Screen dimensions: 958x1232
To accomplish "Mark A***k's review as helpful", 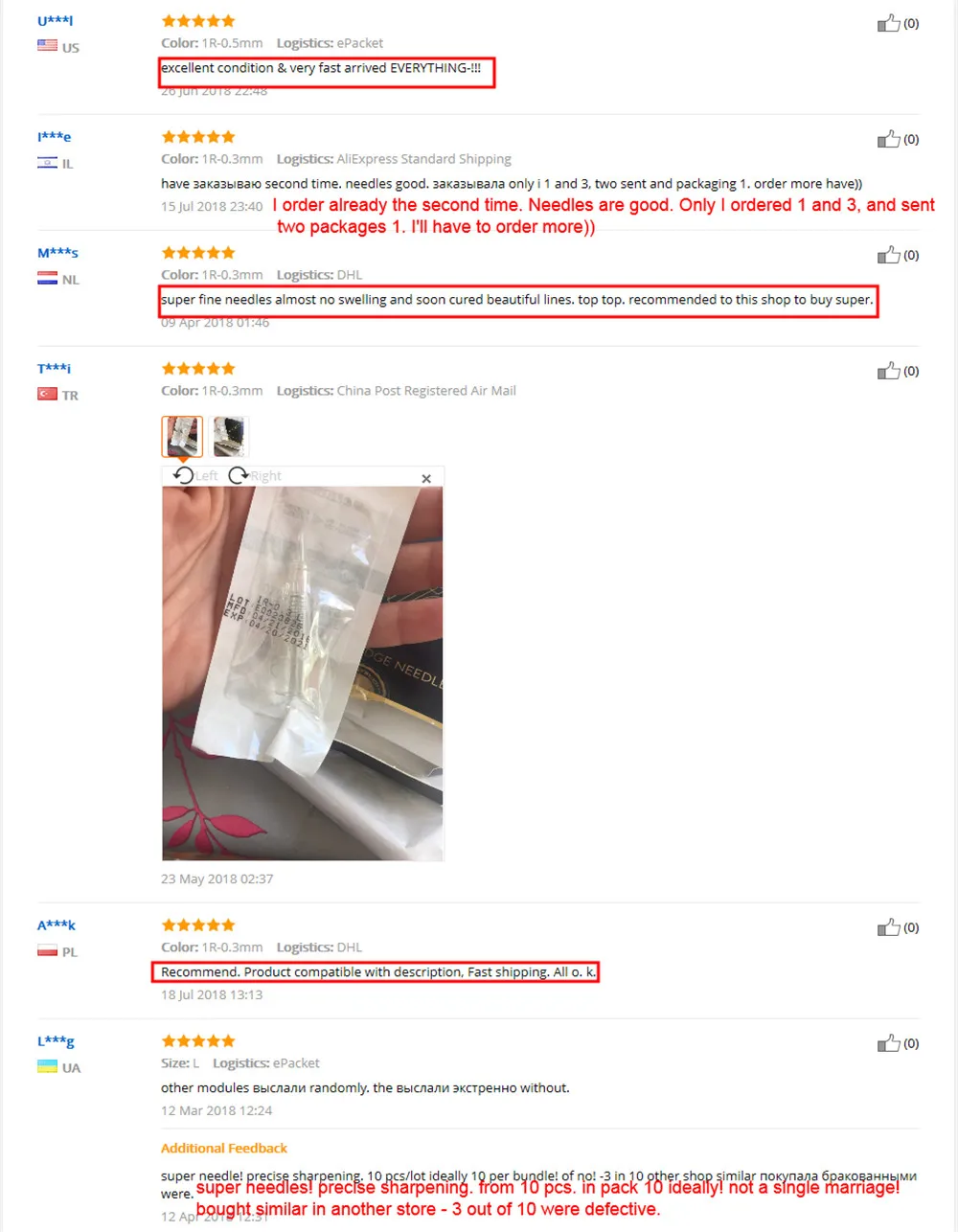I will click(x=889, y=927).
